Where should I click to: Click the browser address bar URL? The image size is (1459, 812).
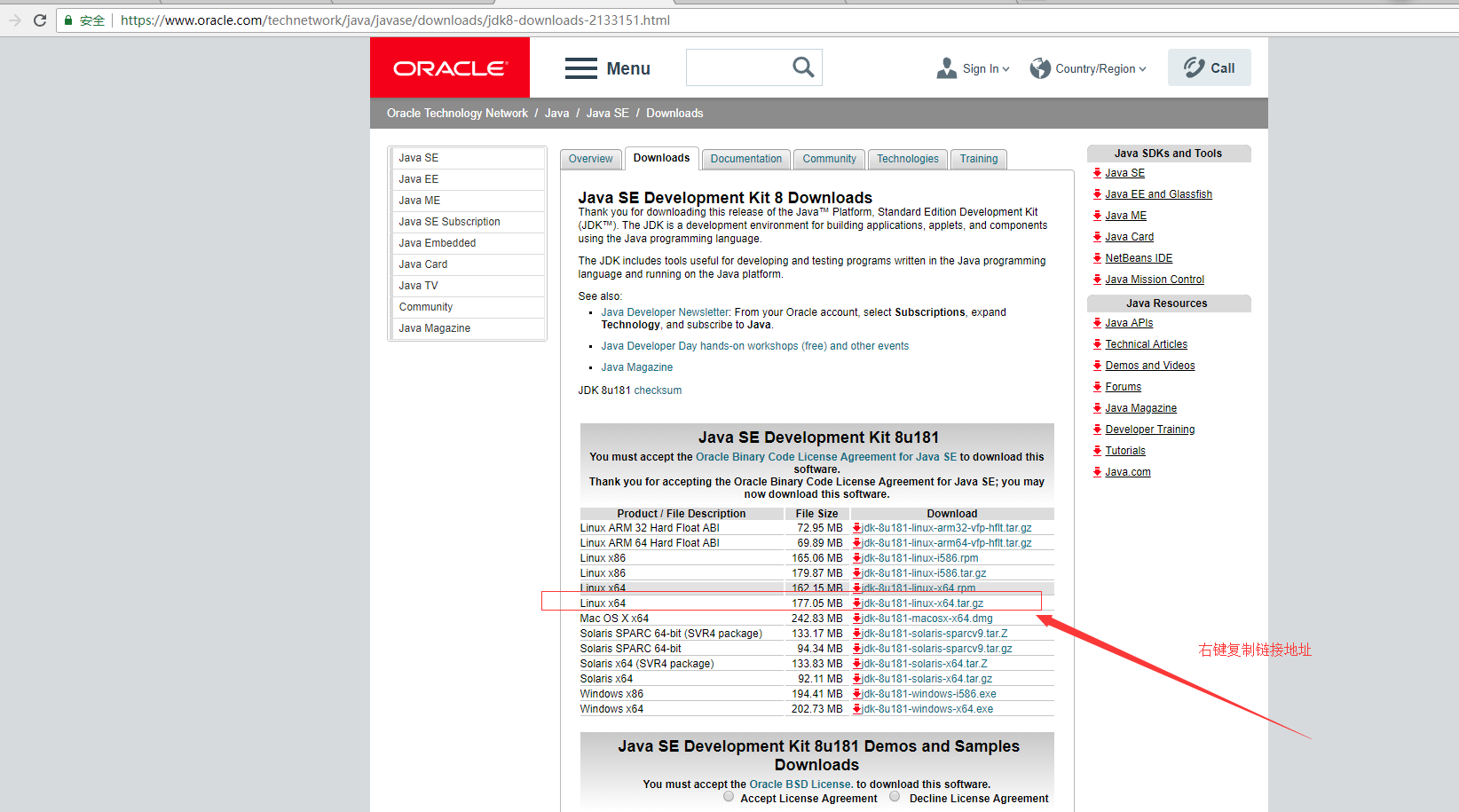pyautogui.click(x=395, y=20)
